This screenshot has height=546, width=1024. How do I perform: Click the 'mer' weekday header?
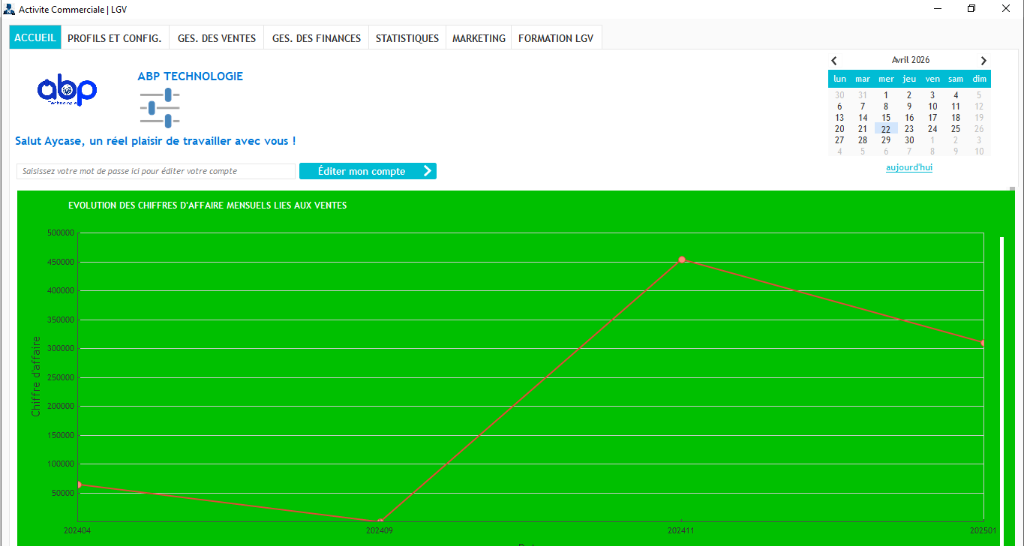[886, 79]
